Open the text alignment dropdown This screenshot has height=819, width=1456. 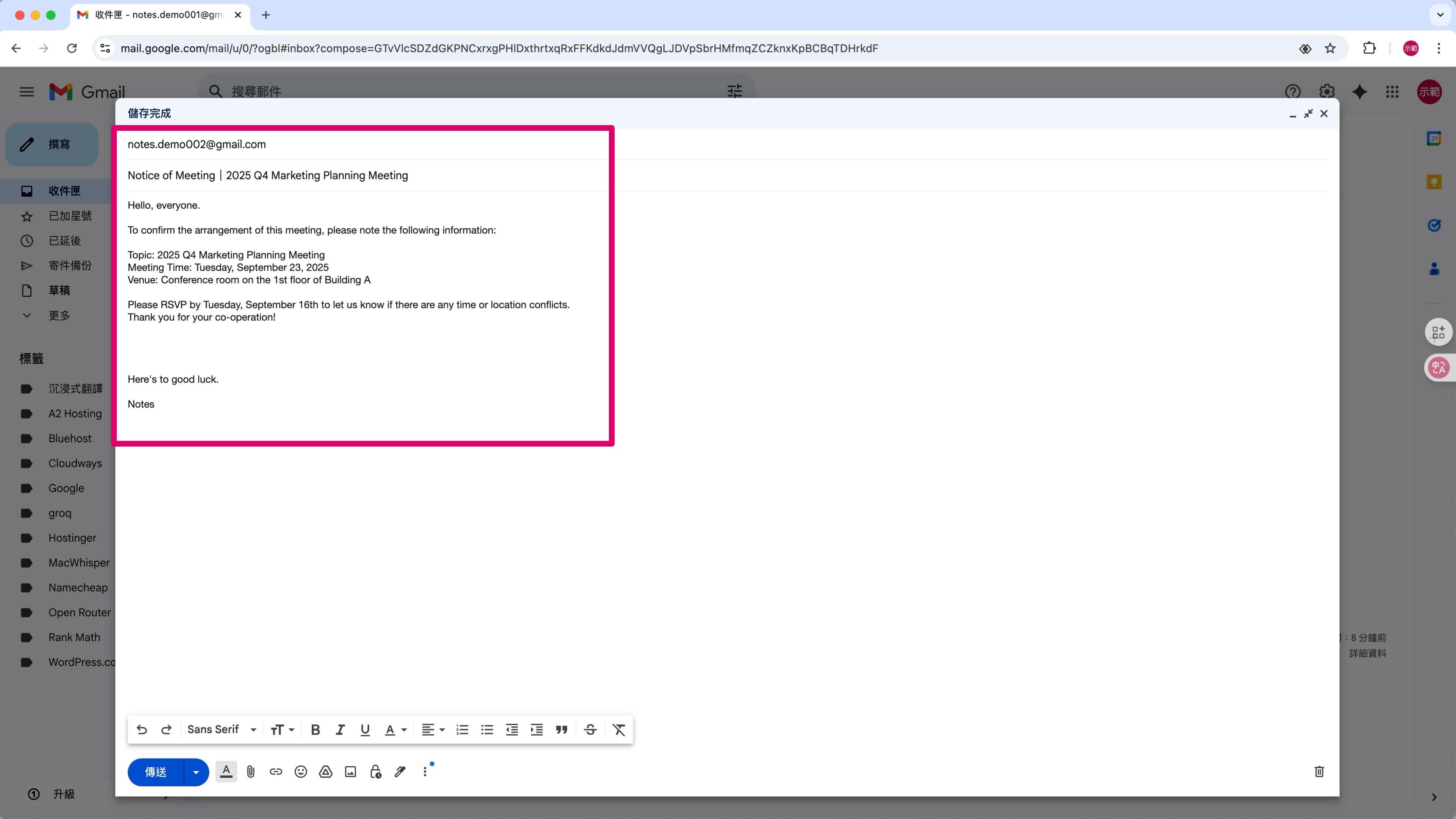click(433, 730)
